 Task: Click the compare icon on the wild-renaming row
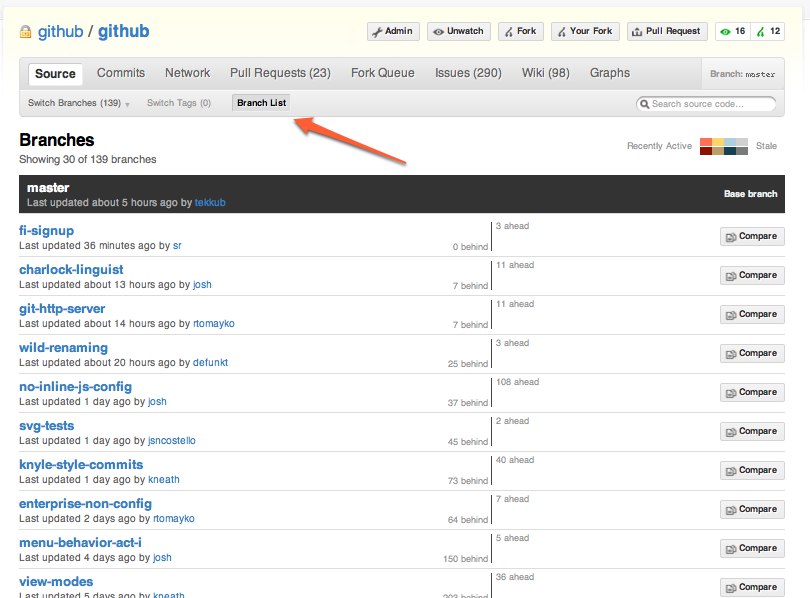[731, 354]
